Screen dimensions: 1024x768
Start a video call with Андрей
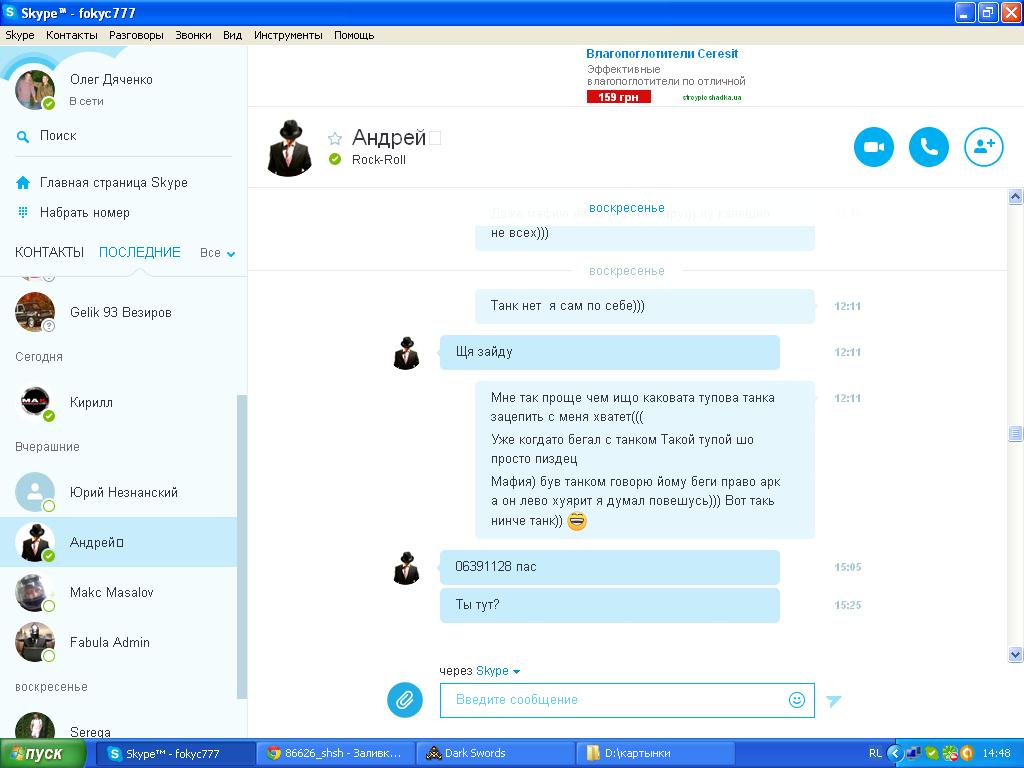[x=873, y=147]
